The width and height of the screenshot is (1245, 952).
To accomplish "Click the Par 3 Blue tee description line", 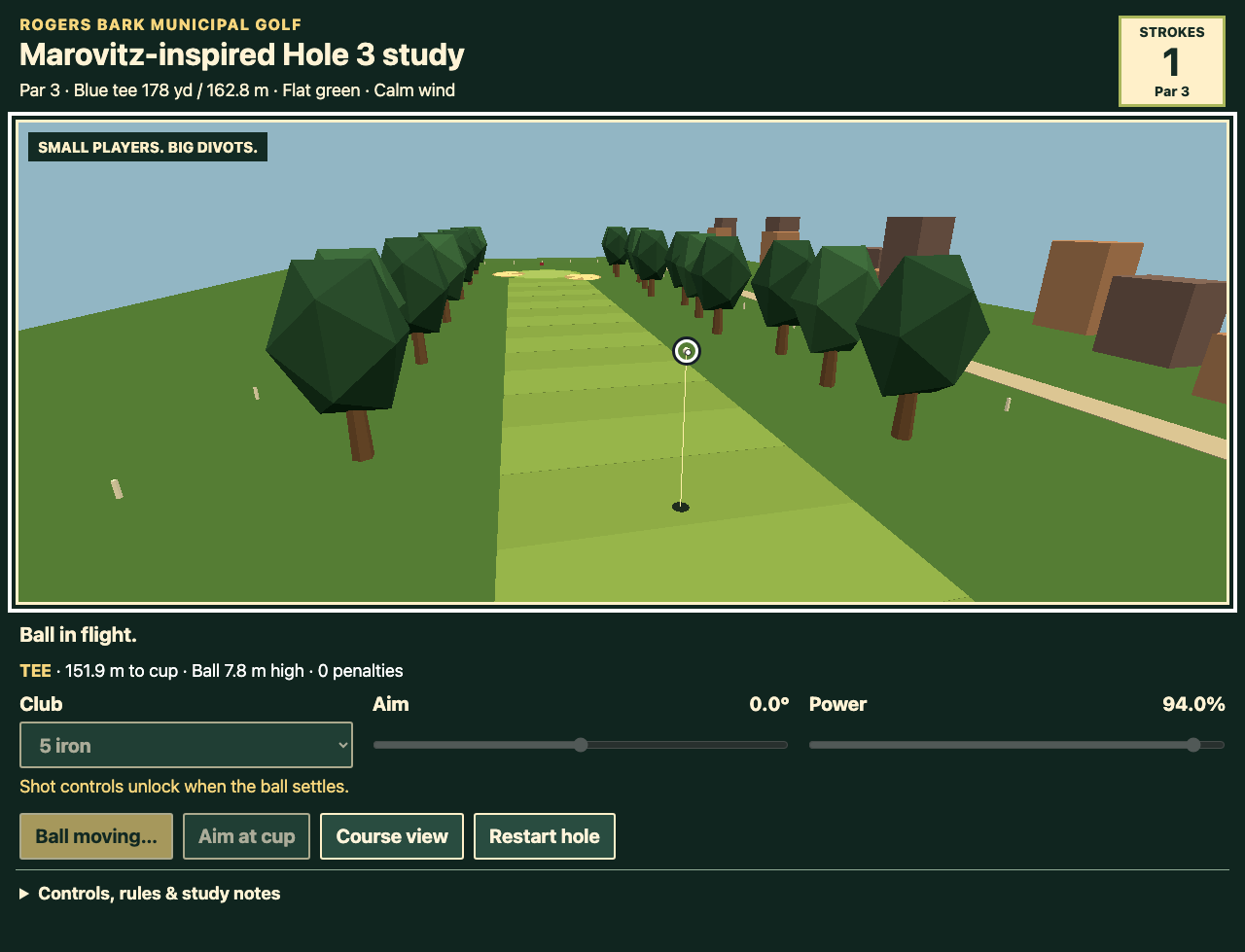I will point(237,90).
